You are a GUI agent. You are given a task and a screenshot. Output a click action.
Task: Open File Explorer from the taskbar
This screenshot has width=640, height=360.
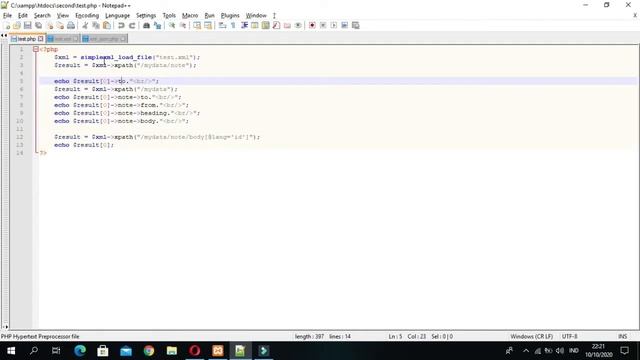[172, 351]
